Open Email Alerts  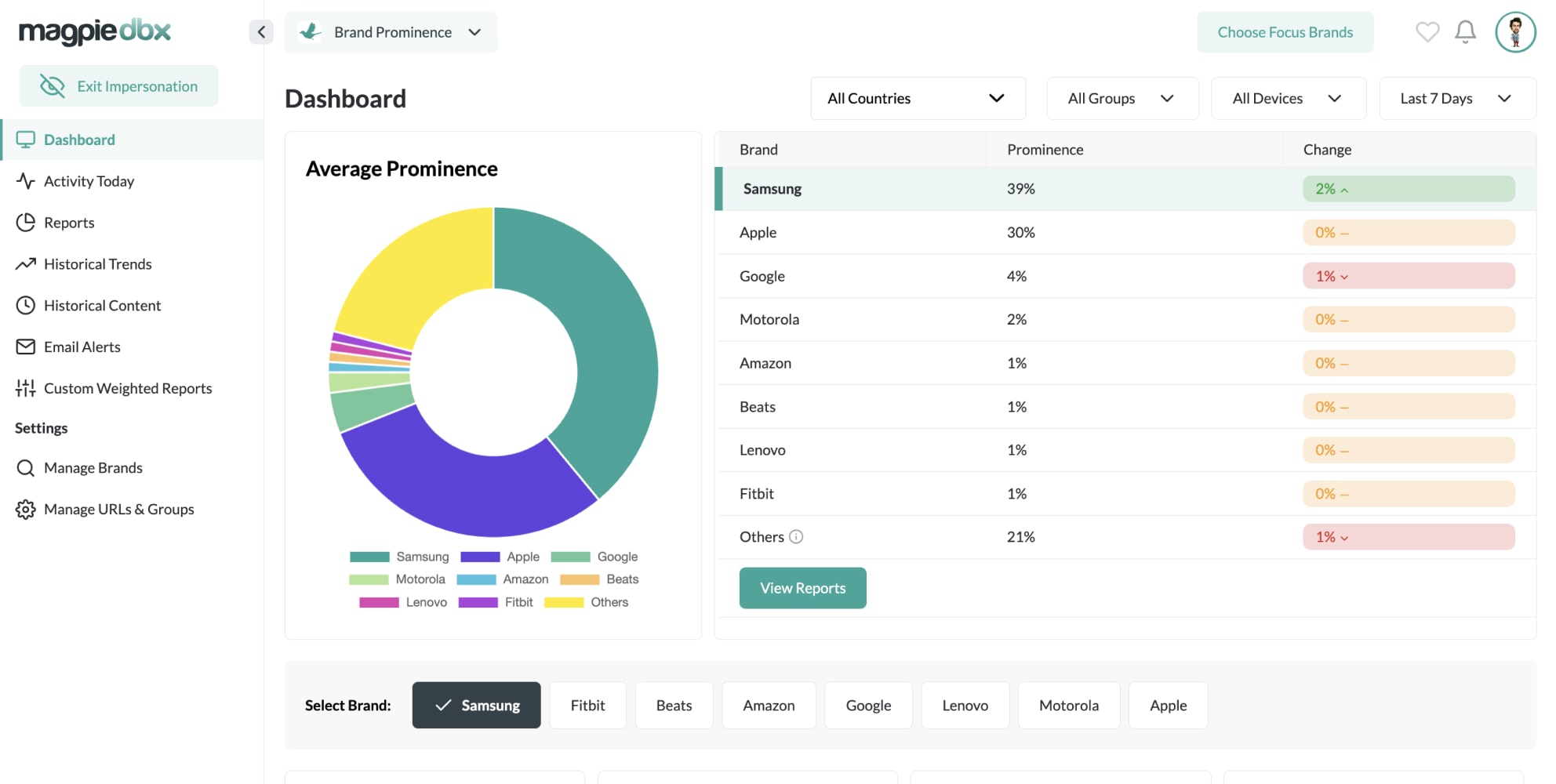pyautogui.click(x=132, y=347)
